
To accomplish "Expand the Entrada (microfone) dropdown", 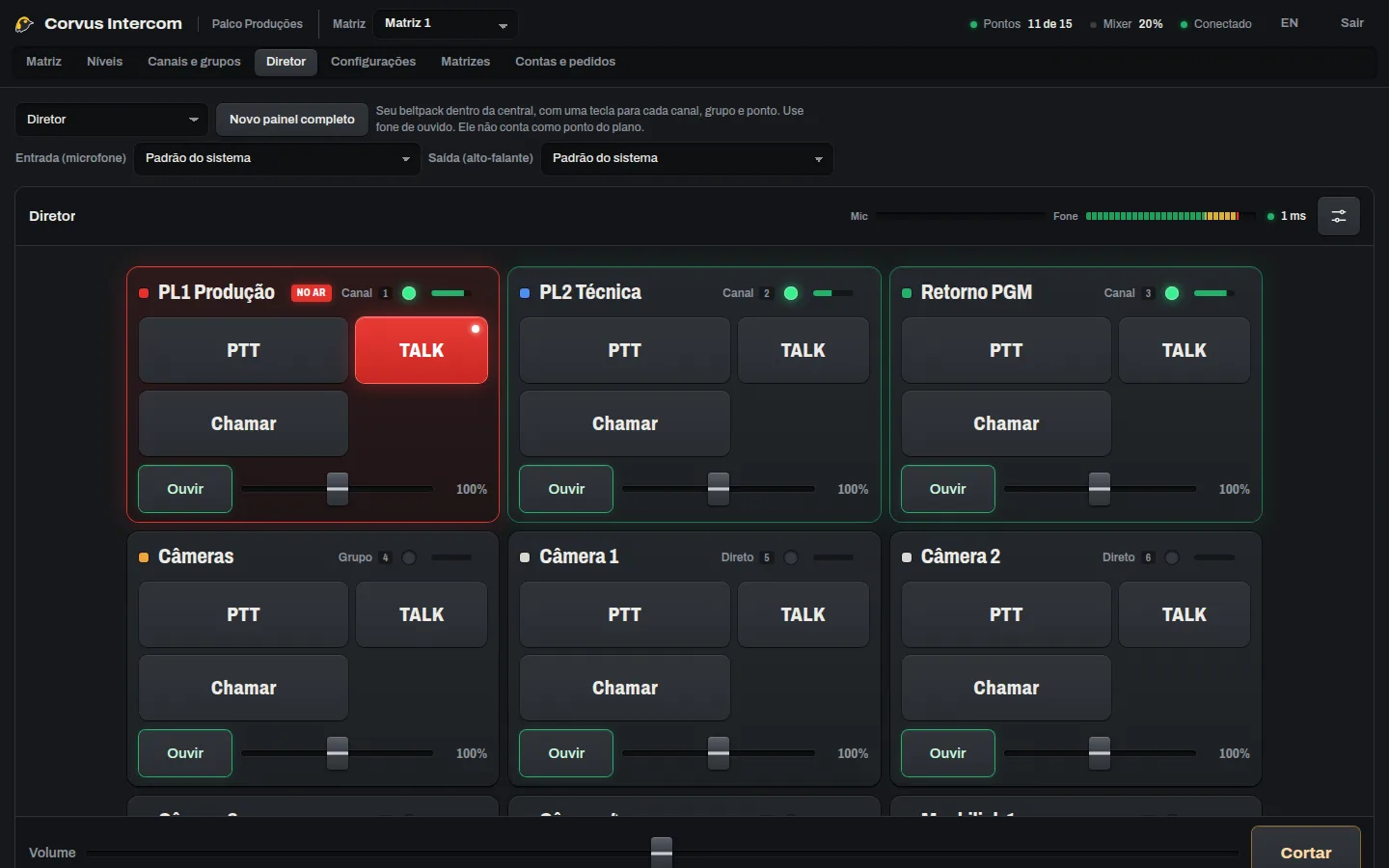I will pos(277,158).
